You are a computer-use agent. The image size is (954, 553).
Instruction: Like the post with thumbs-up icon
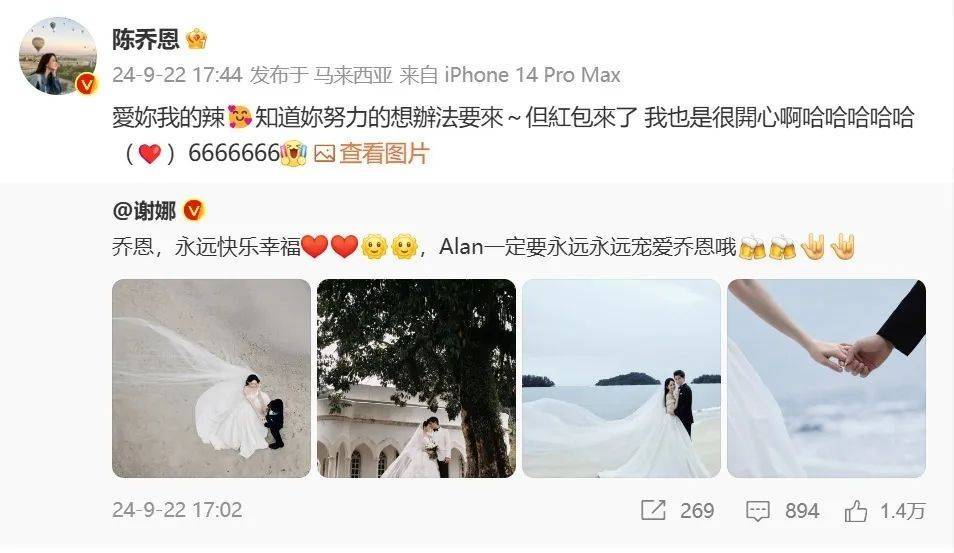[855, 510]
